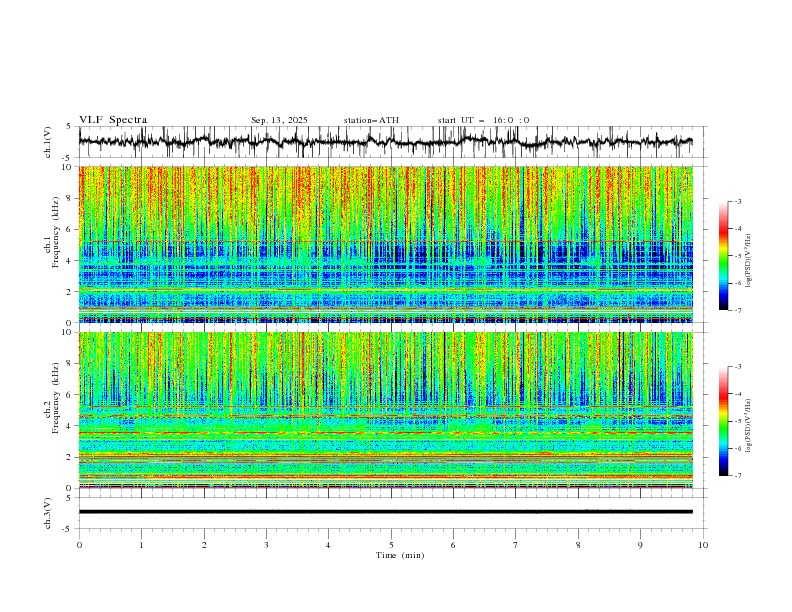This screenshot has width=792, height=612.
Task: Click the 'ch.1(V)' waveform axis label
Action: [x=47, y=142]
